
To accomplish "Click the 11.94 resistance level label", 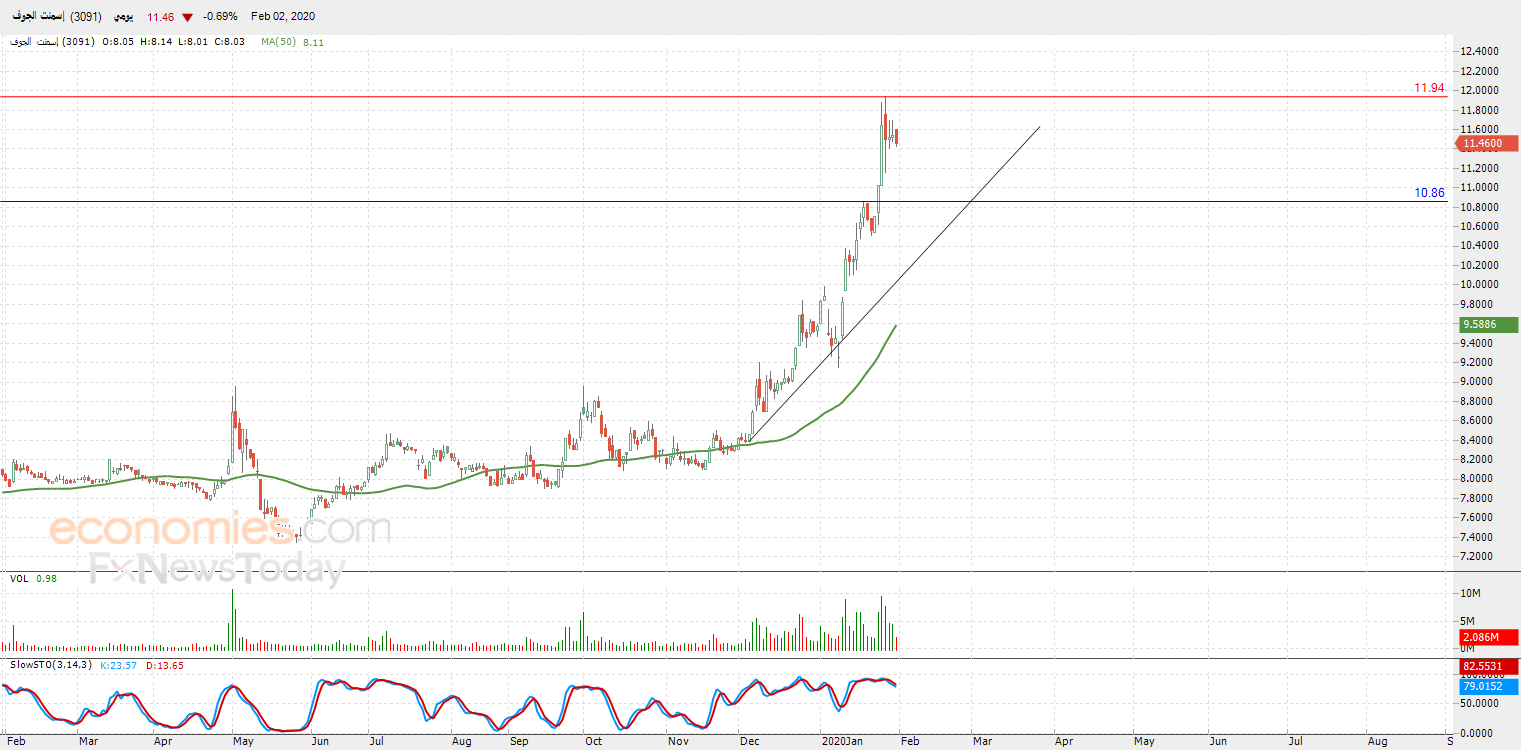I will pos(1429,88).
